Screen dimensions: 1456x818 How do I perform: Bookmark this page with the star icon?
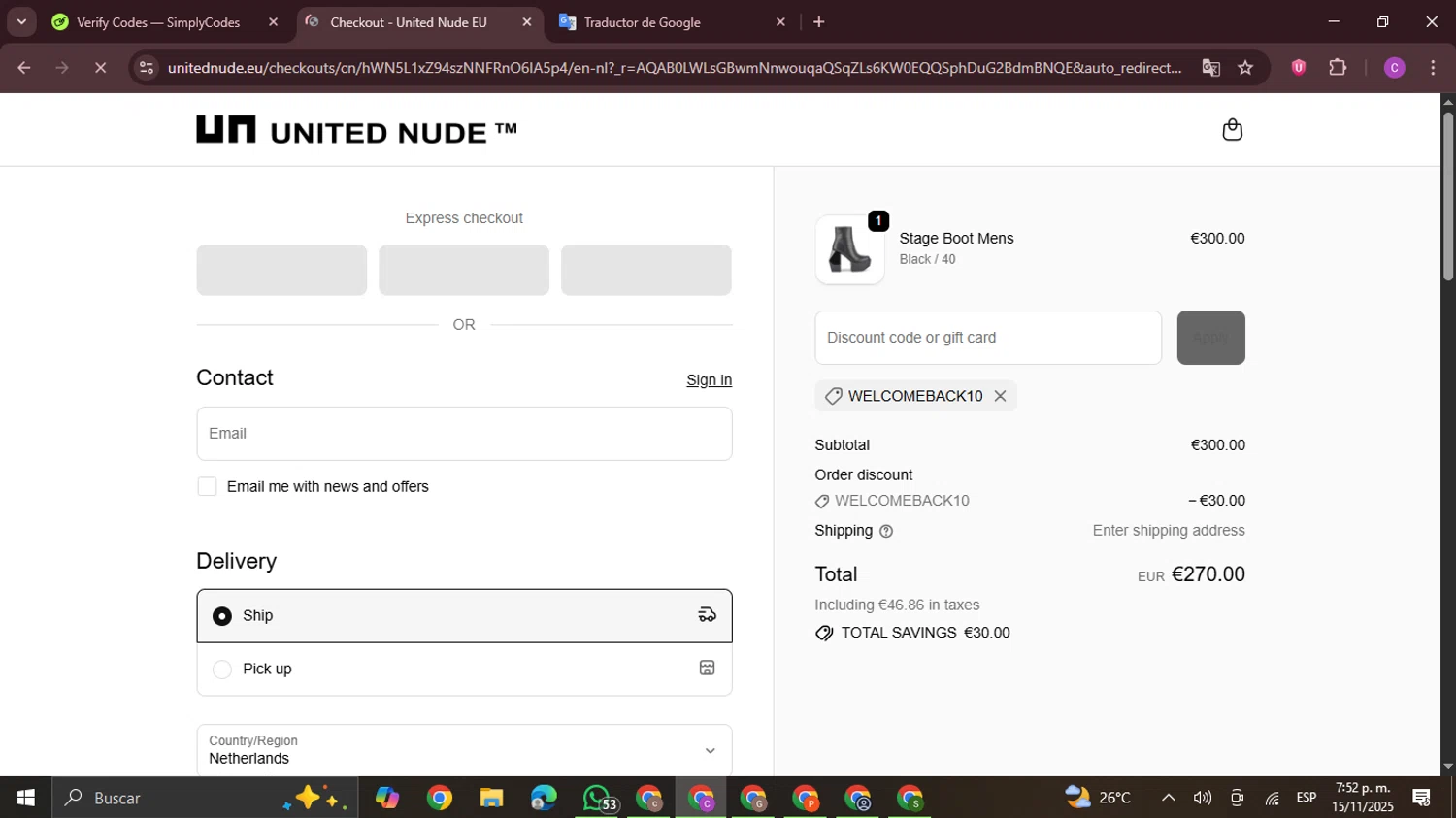[x=1245, y=68]
